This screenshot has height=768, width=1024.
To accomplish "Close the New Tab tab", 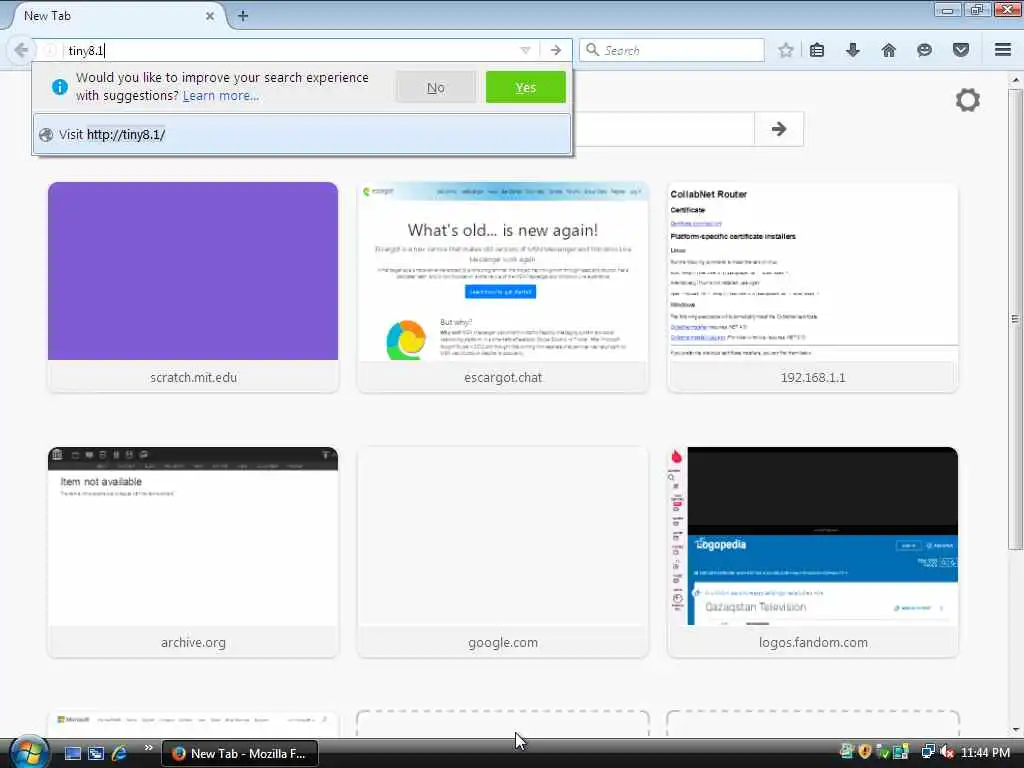I will (210, 16).
